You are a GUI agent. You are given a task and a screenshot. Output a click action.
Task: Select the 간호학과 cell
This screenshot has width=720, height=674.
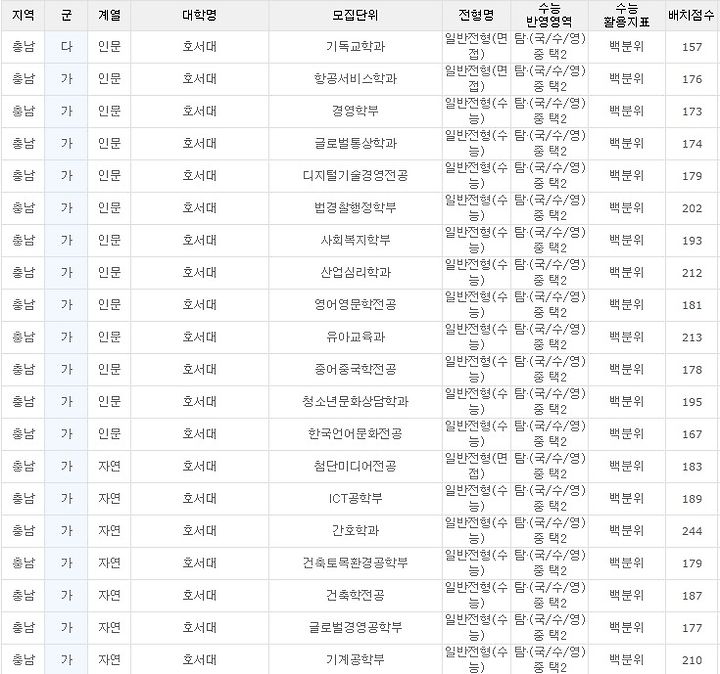click(x=355, y=530)
